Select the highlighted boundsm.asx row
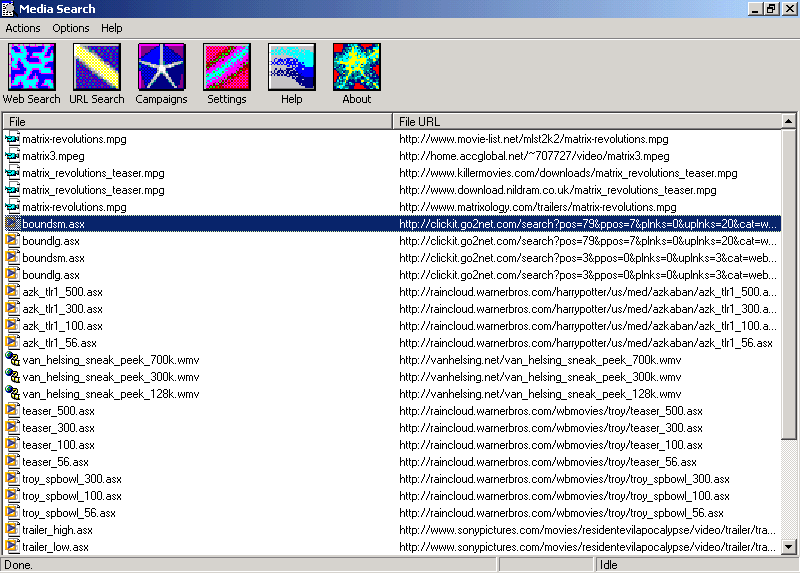800x574 pixels. 393,224
